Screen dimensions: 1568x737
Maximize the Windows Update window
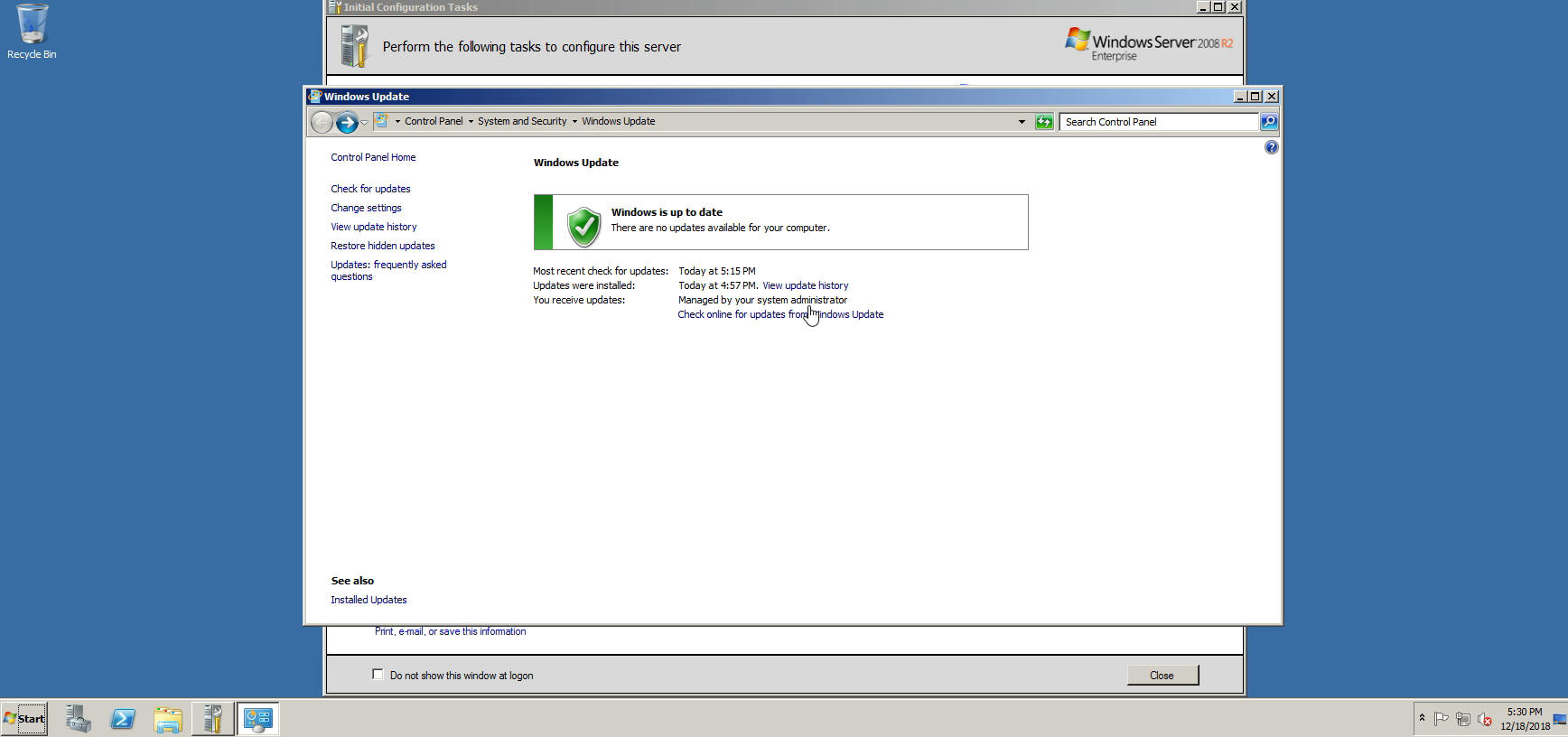click(1255, 96)
